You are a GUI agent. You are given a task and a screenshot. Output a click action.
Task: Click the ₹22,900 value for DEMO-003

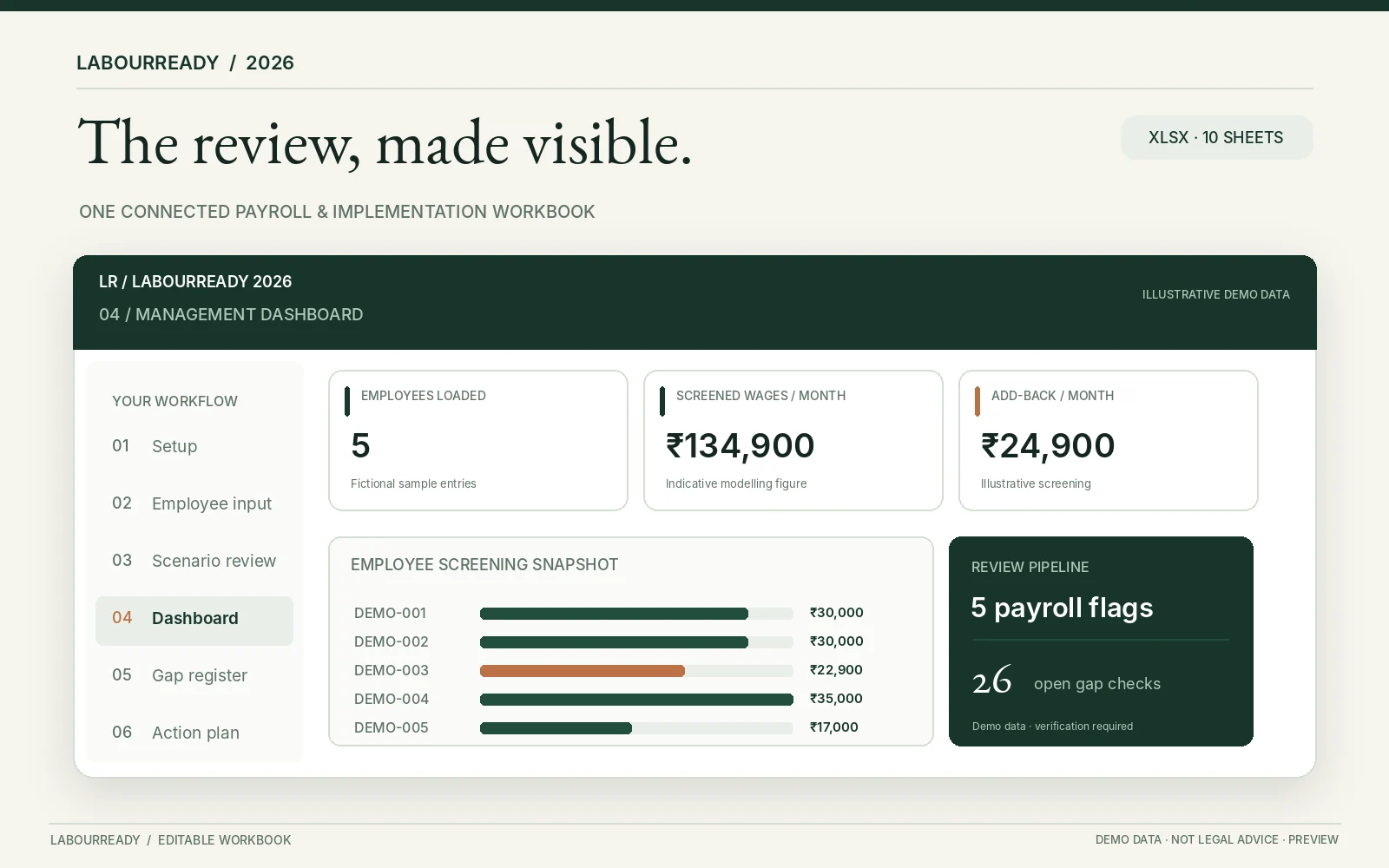point(836,670)
